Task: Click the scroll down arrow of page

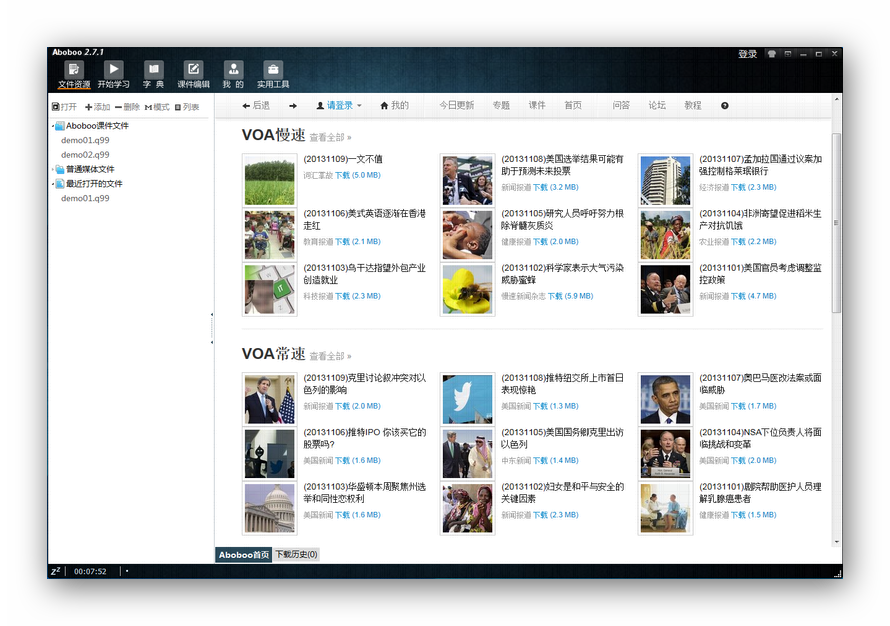Action: click(837, 542)
